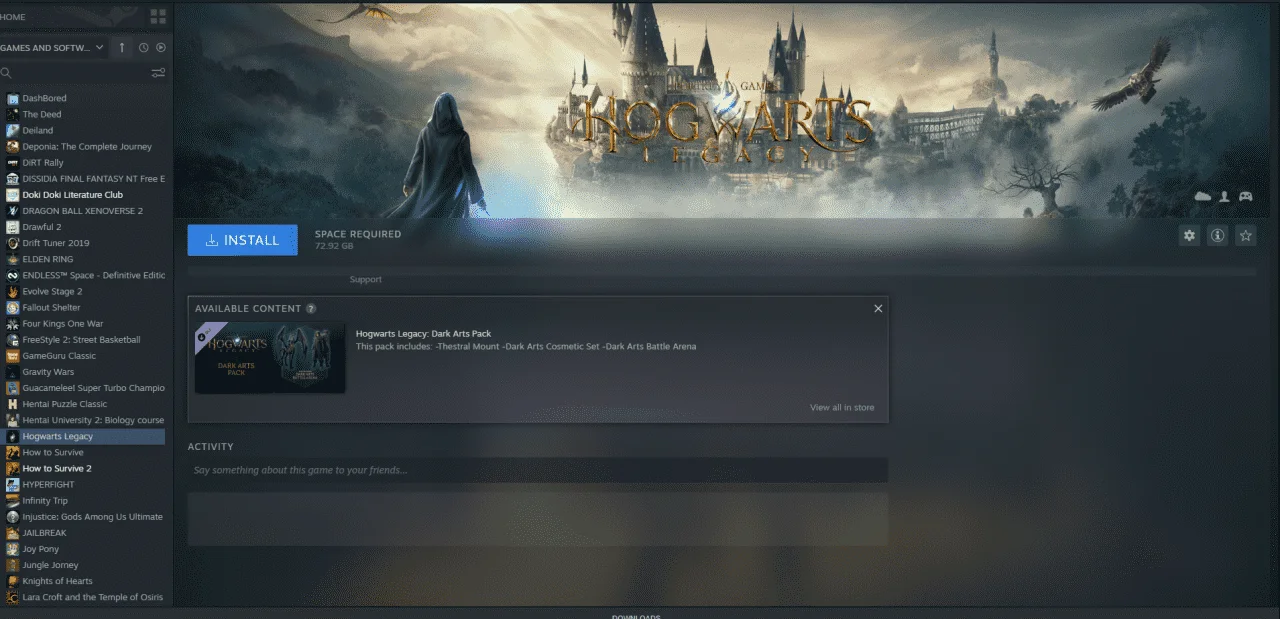Toggle the ready-to-play filter icon
The height and width of the screenshot is (619, 1280).
click(161, 47)
